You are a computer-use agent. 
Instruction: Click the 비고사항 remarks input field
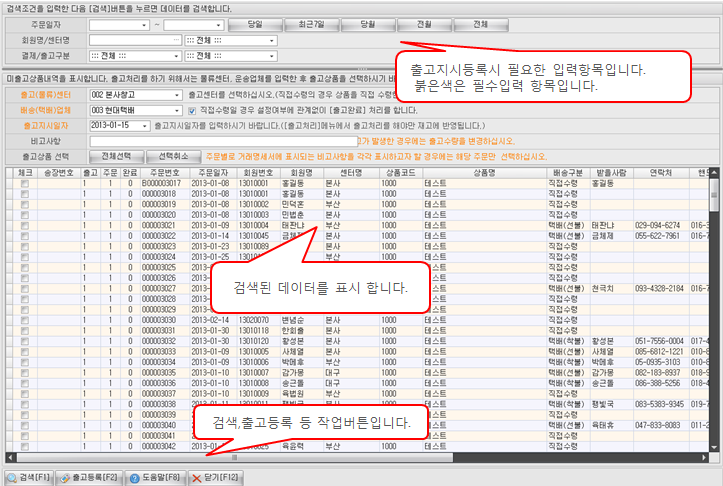(x=224, y=142)
